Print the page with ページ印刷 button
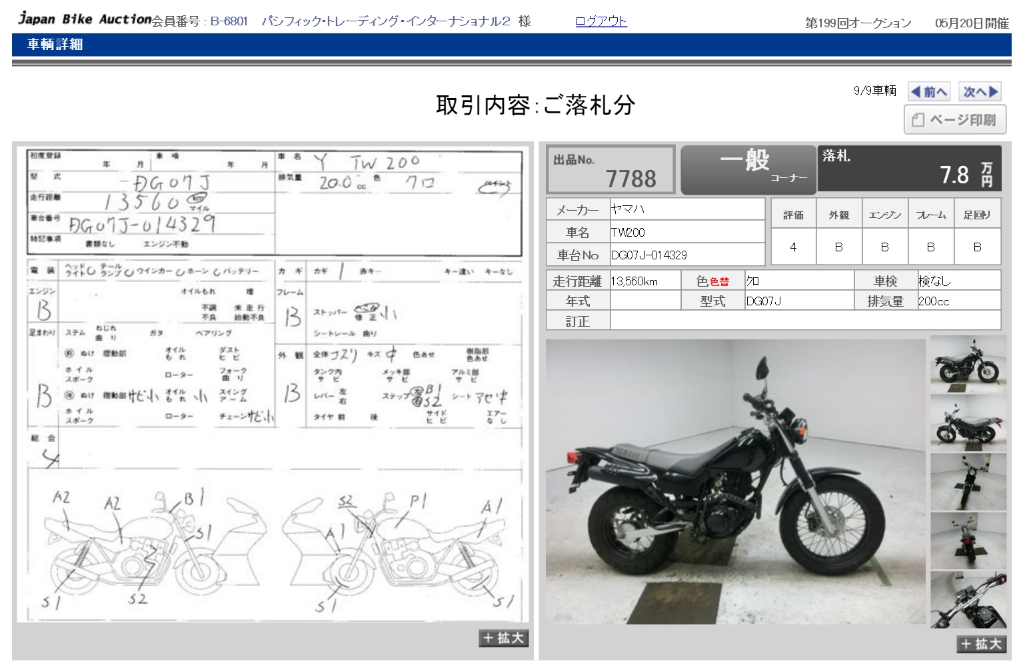1018x666 pixels. 954,120
